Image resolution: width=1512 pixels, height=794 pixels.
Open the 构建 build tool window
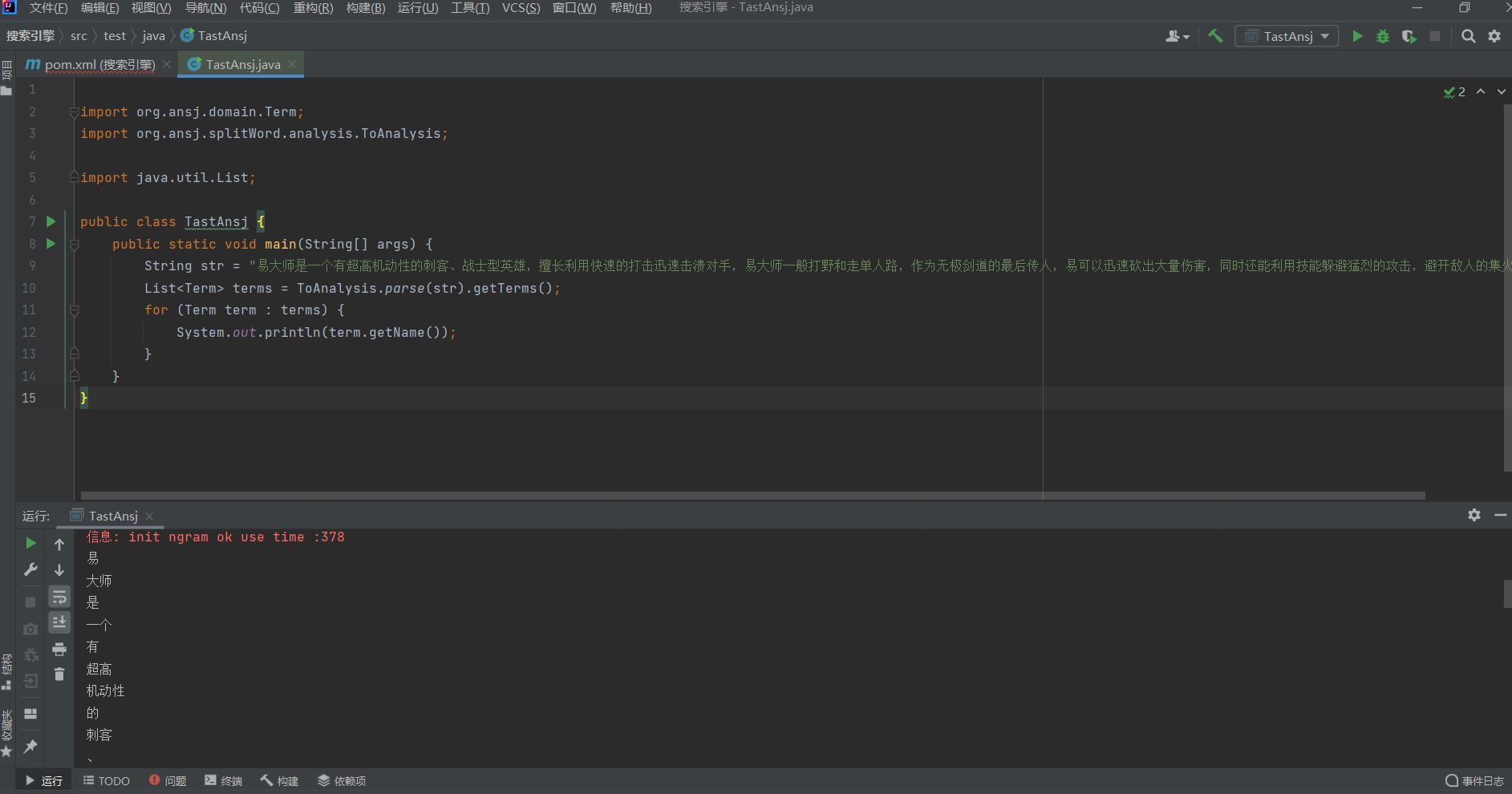tap(279, 780)
